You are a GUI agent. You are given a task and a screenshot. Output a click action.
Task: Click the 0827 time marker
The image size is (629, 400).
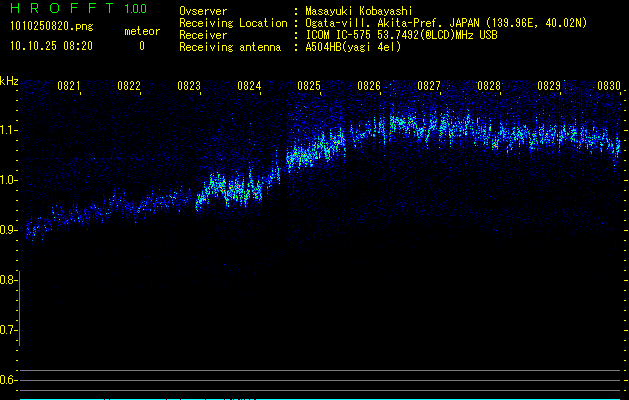[429, 86]
